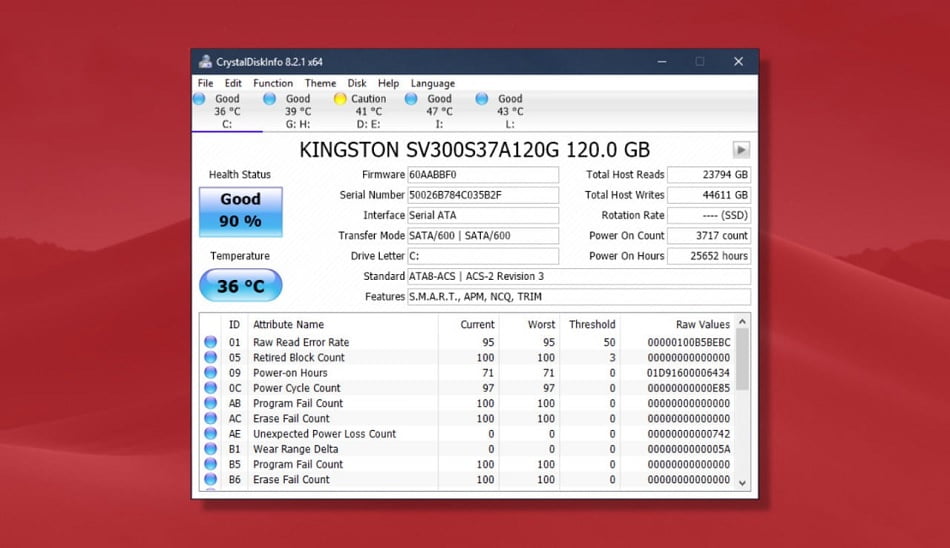Click Total Host Writes value 44611 GB
This screenshot has height=548, width=950.
tap(709, 195)
